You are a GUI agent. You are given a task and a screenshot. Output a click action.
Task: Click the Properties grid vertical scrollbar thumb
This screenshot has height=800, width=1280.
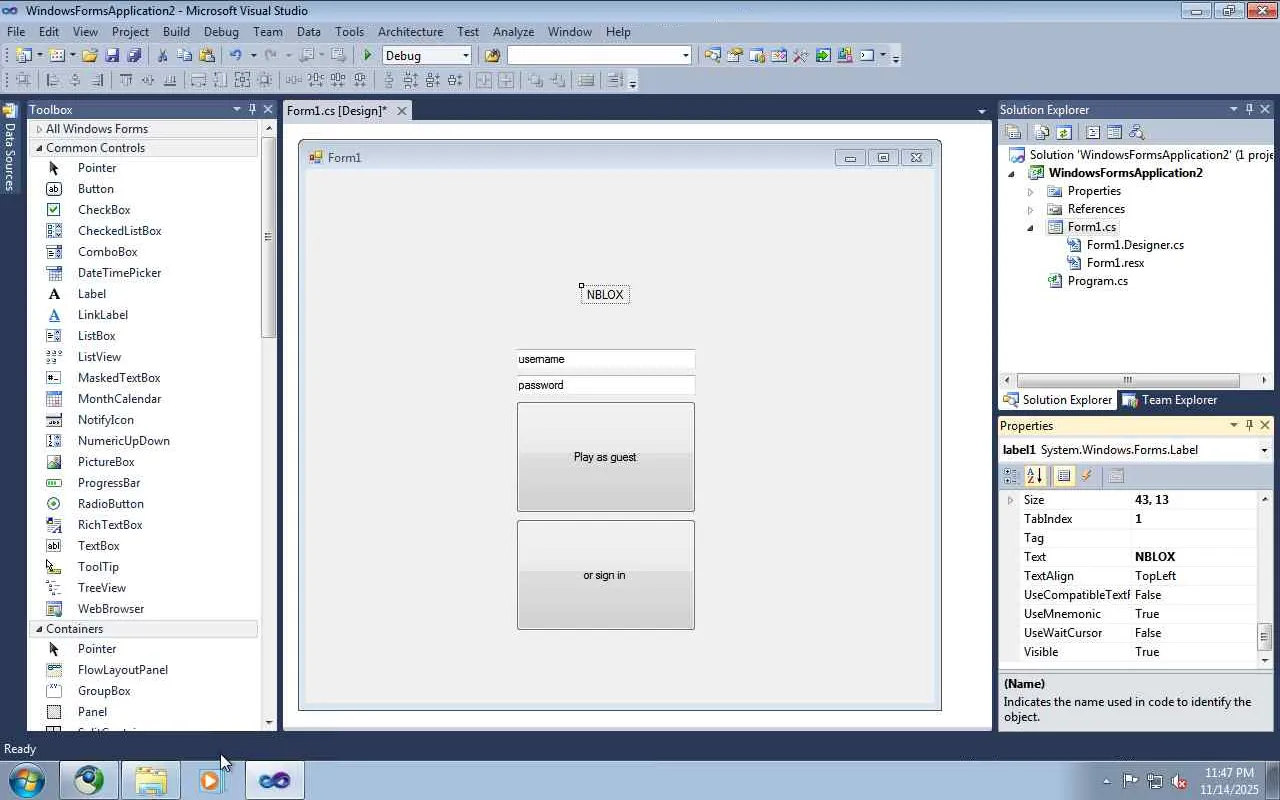[x=1264, y=635]
